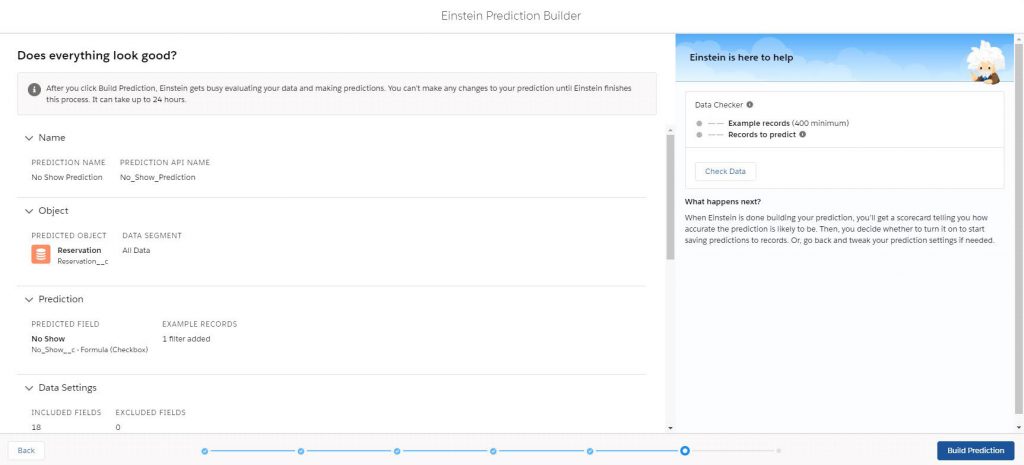The image size is (1024, 465).
Task: Go to the third completed progress step
Action: click(x=397, y=451)
